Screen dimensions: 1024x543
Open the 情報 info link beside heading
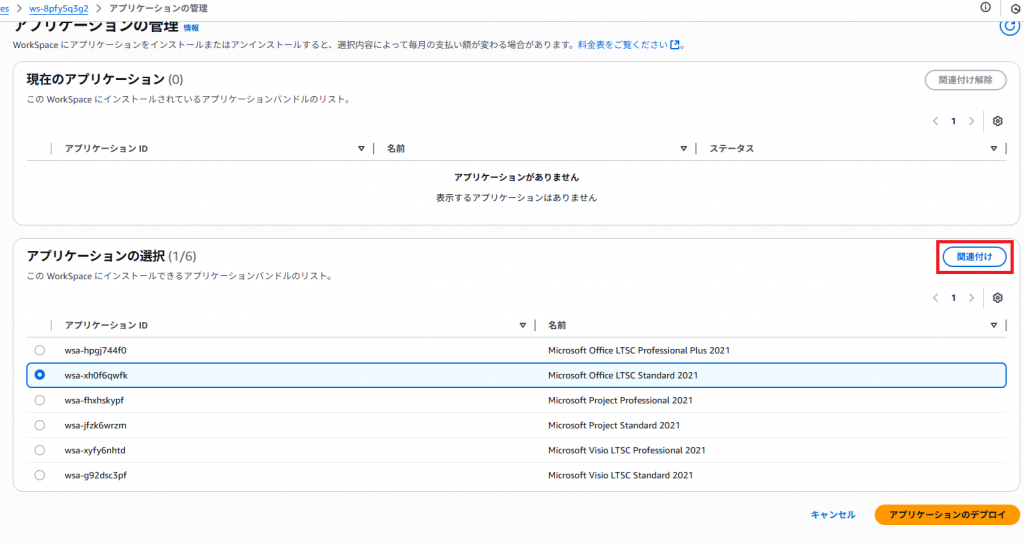click(x=191, y=28)
